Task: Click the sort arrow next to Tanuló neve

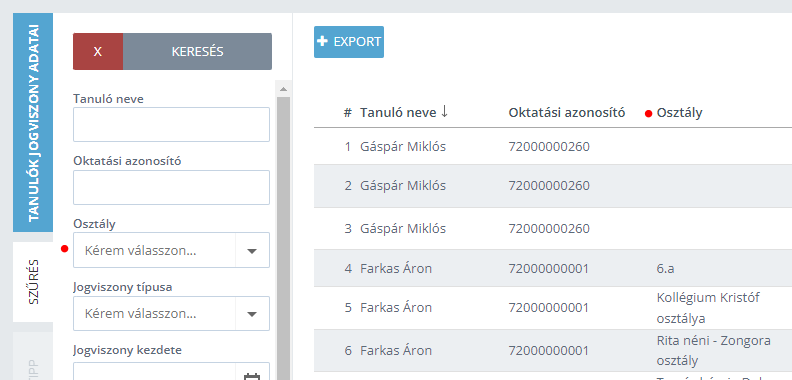Action: (x=444, y=112)
